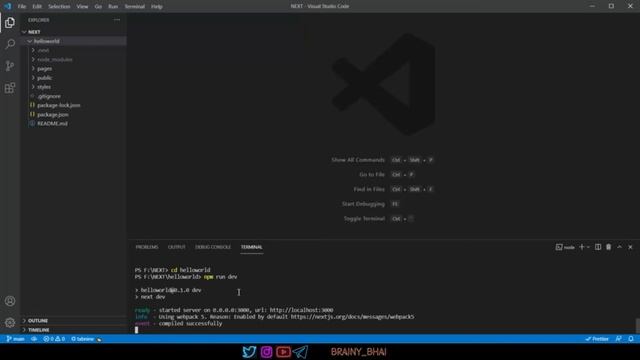The height and width of the screenshot is (360, 640).
Task: Expand the styles folder
Action: (73, 87)
